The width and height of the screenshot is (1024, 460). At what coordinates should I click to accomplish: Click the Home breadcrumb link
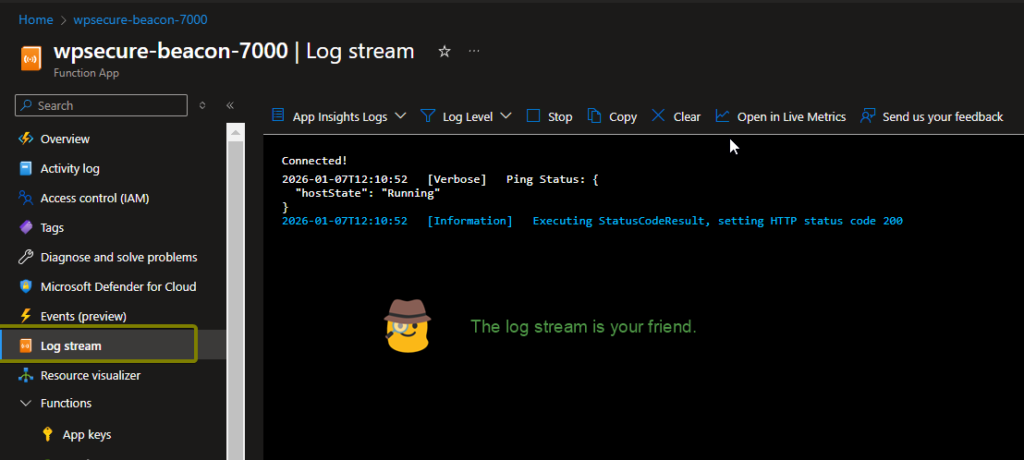[x=36, y=19]
